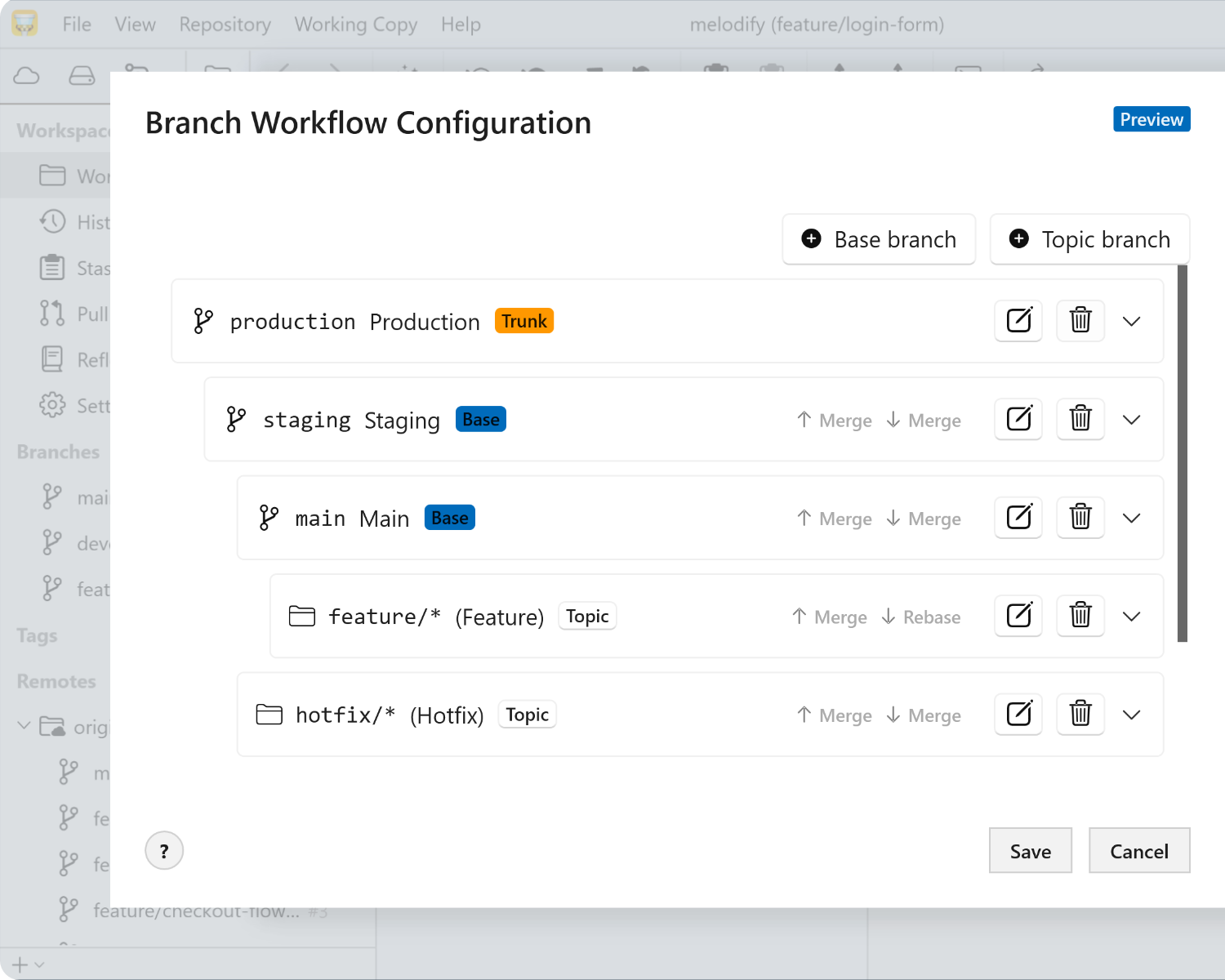Click downstream Merge label on hotfix/* row
This screenshot has height=980, width=1225.
point(924,715)
